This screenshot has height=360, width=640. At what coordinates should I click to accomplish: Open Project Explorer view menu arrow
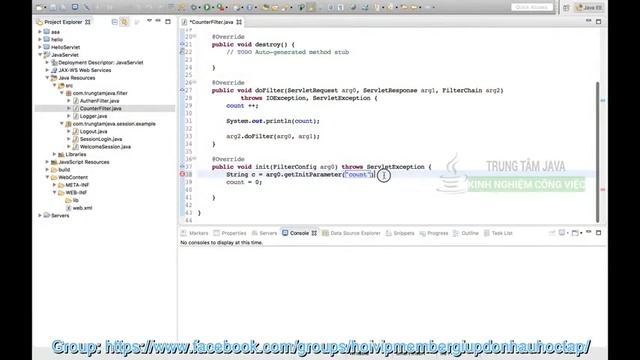(x=149, y=21)
